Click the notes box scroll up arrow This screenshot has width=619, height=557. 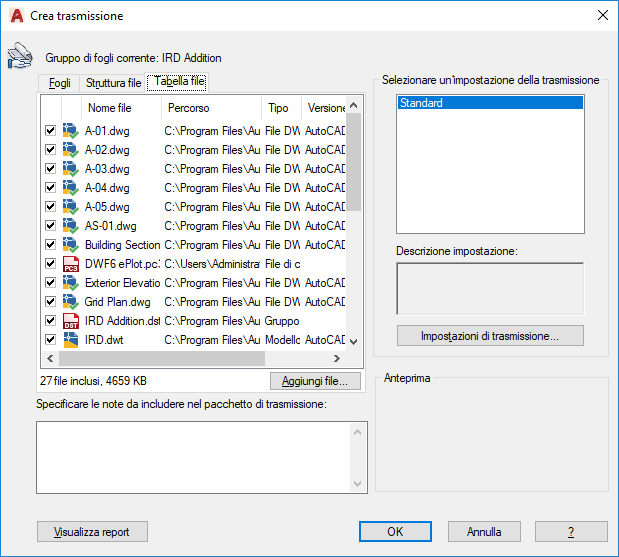(x=358, y=432)
